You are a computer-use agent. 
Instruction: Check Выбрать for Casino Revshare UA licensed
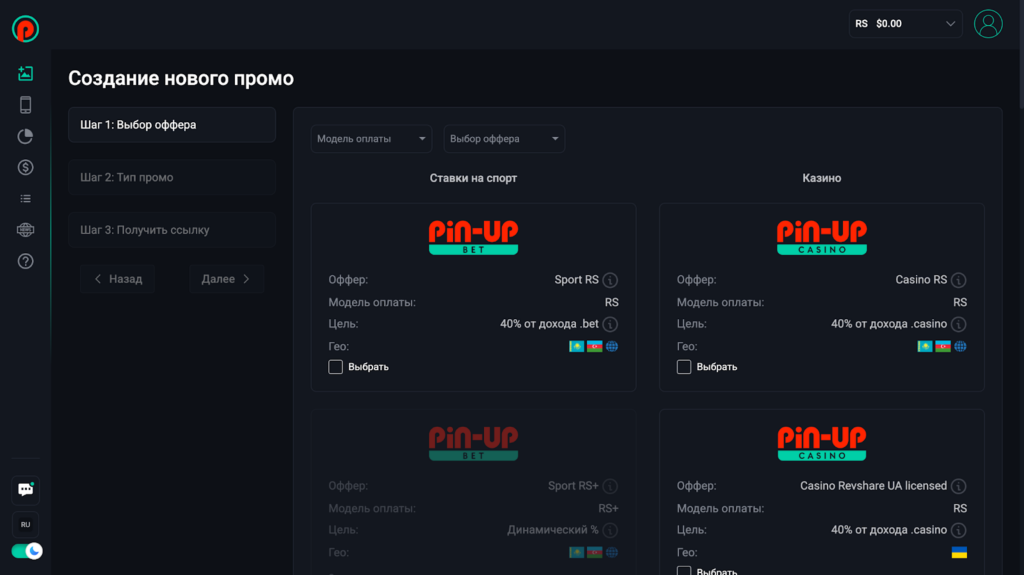click(x=684, y=570)
